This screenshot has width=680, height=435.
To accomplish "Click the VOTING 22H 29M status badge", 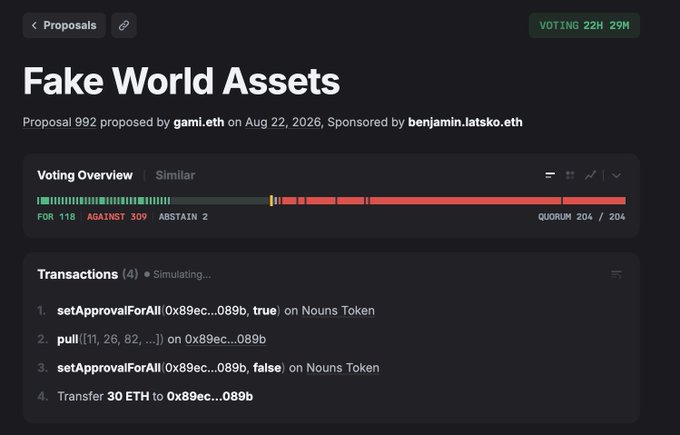I will [584, 25].
